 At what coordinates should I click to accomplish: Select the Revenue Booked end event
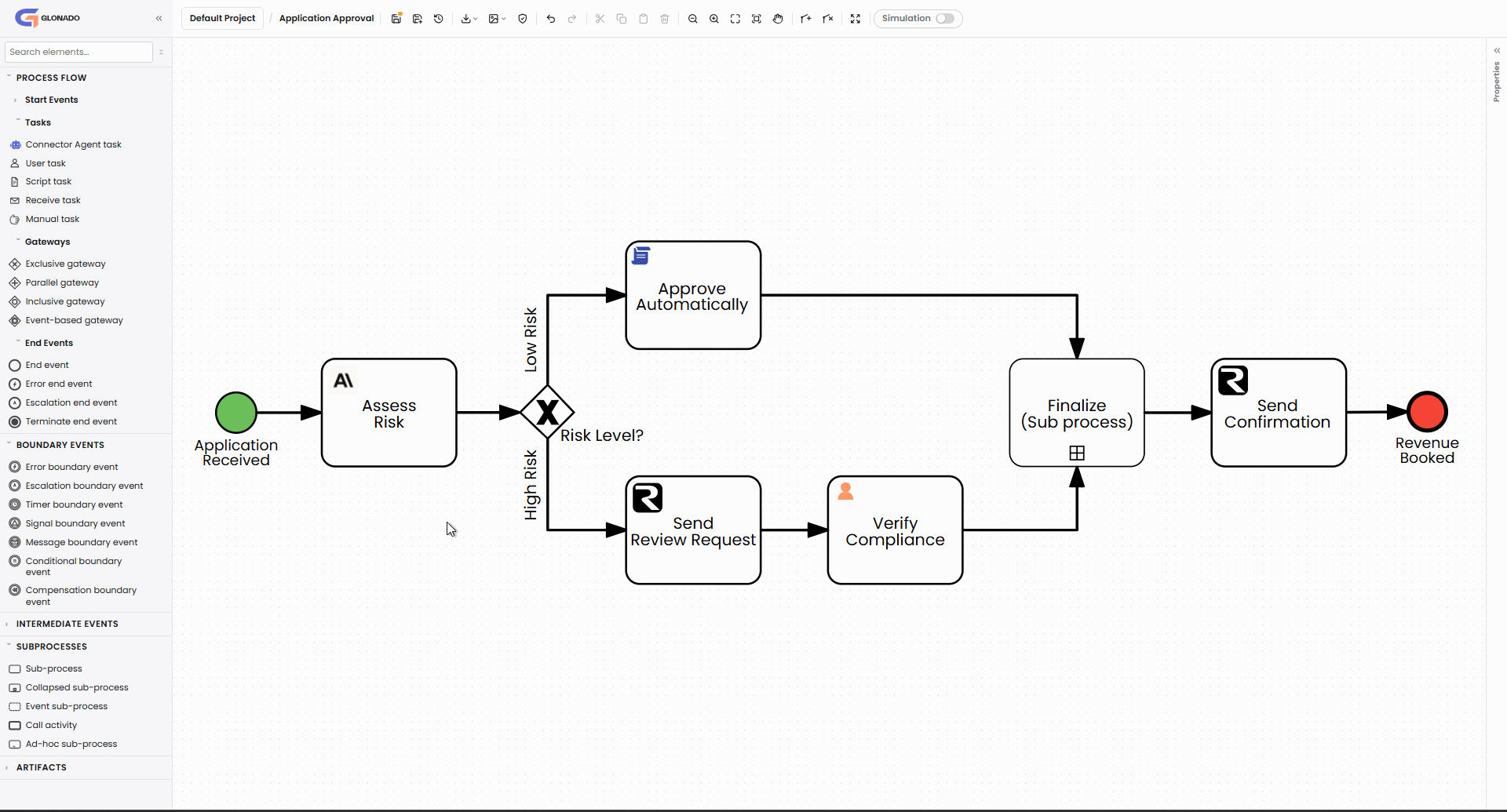[x=1428, y=412]
